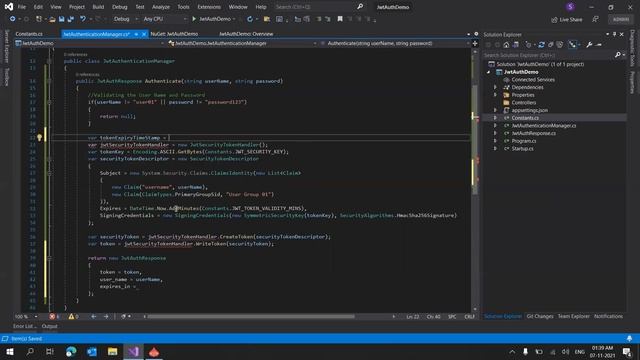Open the JwtAuthDemo project navigation dropdown
The width and height of the screenshot is (640, 360).
[x=90, y=43]
